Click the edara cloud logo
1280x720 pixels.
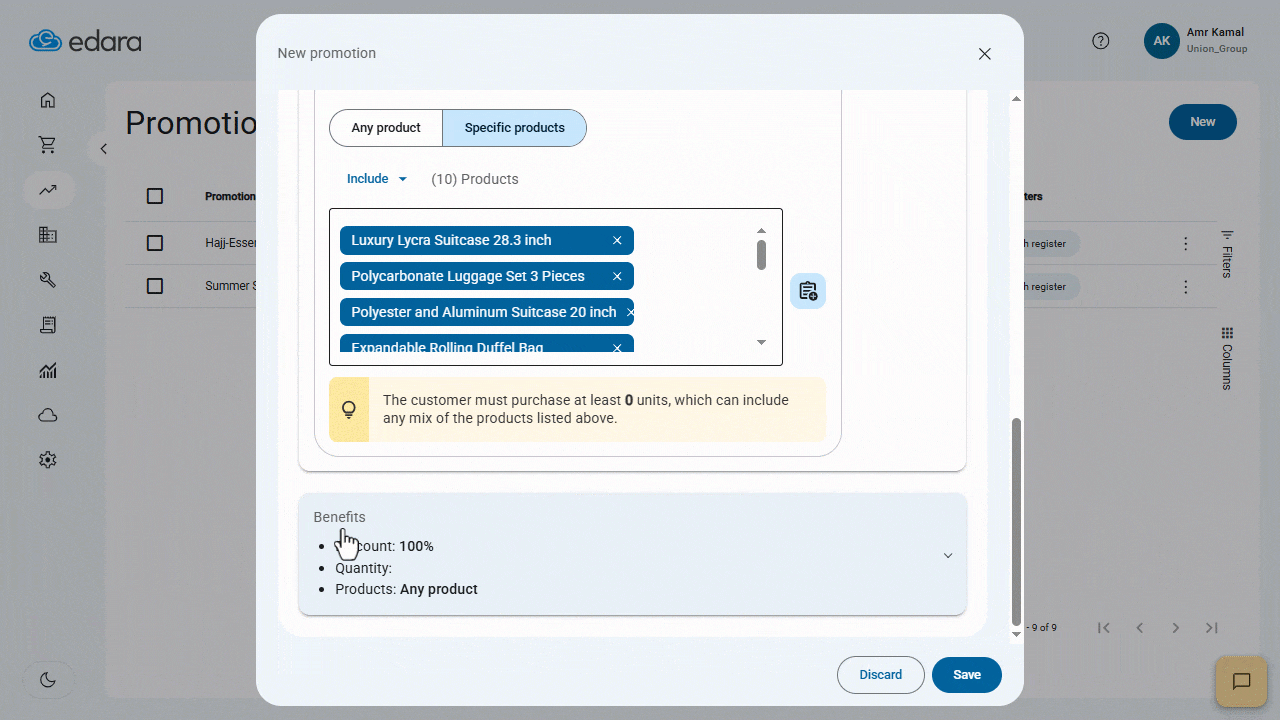click(x=85, y=41)
